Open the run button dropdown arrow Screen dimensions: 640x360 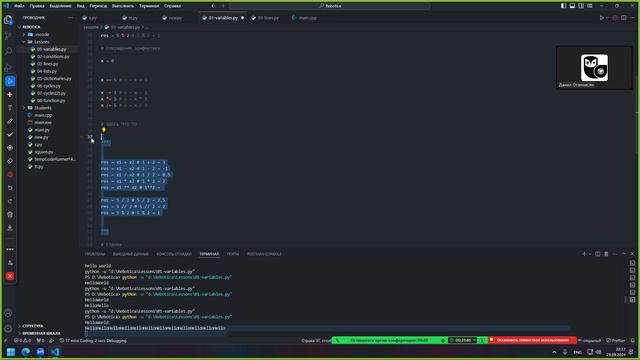point(607,18)
